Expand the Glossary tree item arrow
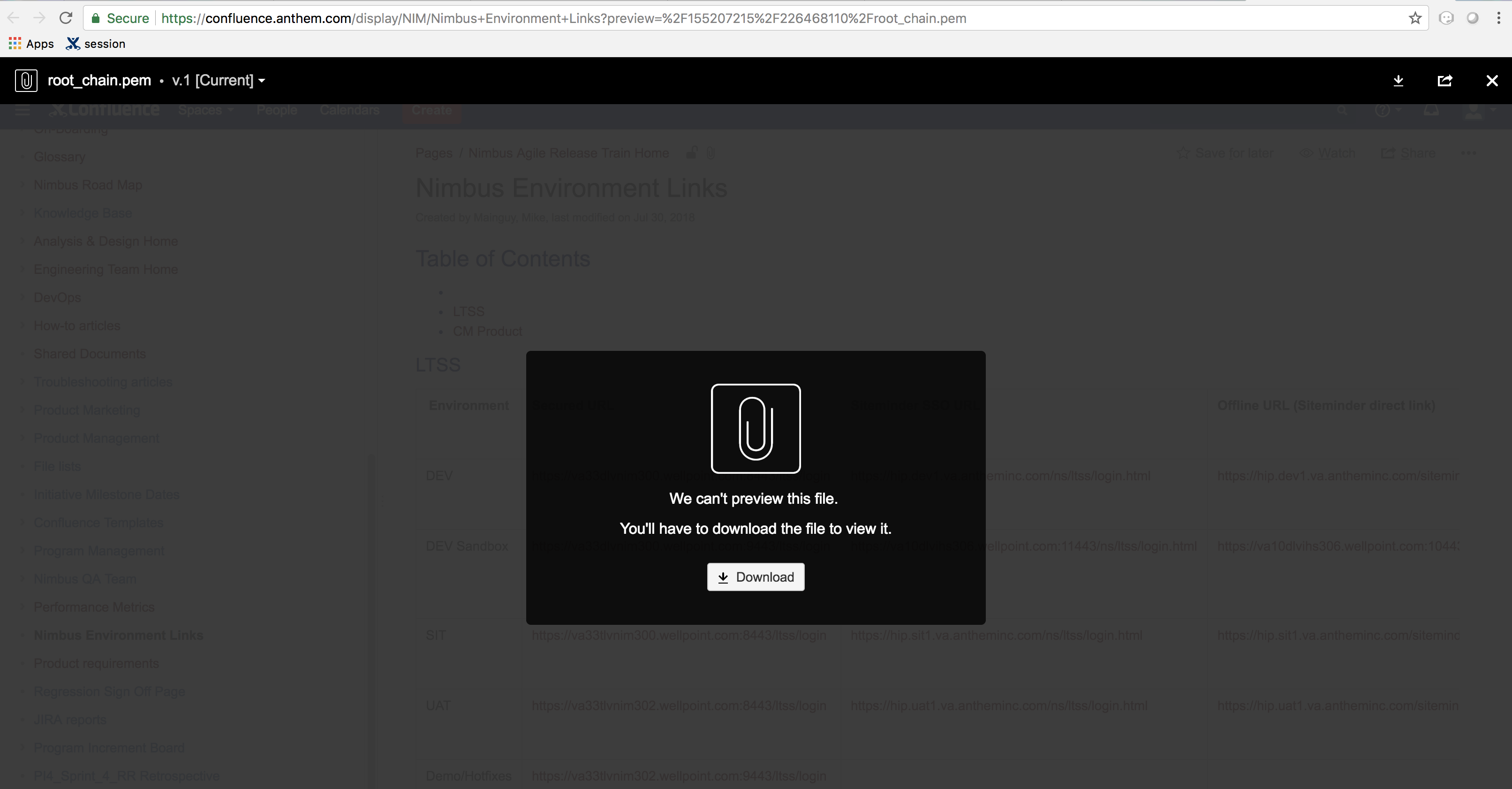The height and width of the screenshot is (789, 1512). 23,157
